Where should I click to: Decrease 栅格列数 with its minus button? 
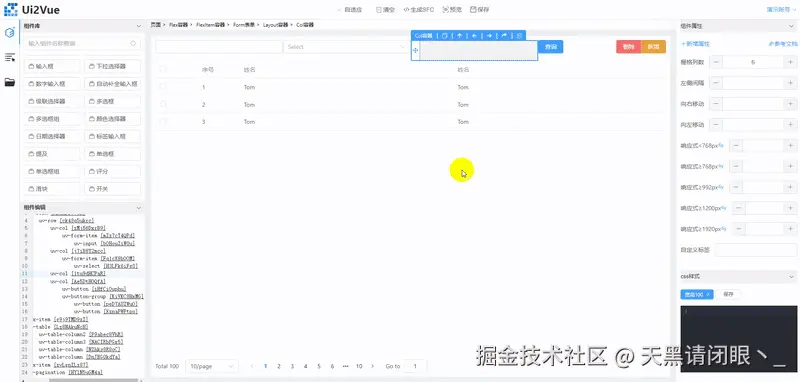point(716,62)
